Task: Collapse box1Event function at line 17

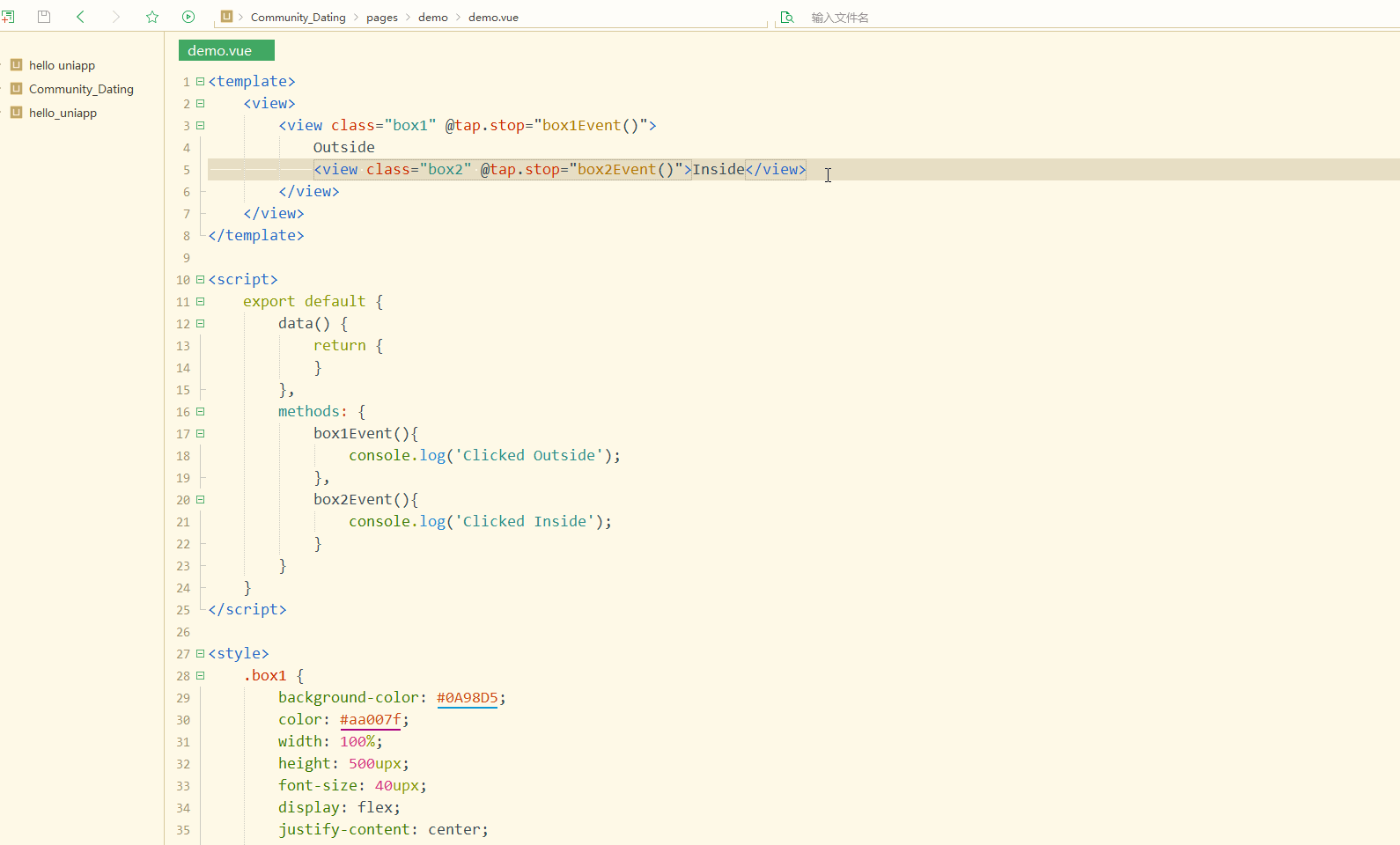Action: pyautogui.click(x=200, y=433)
